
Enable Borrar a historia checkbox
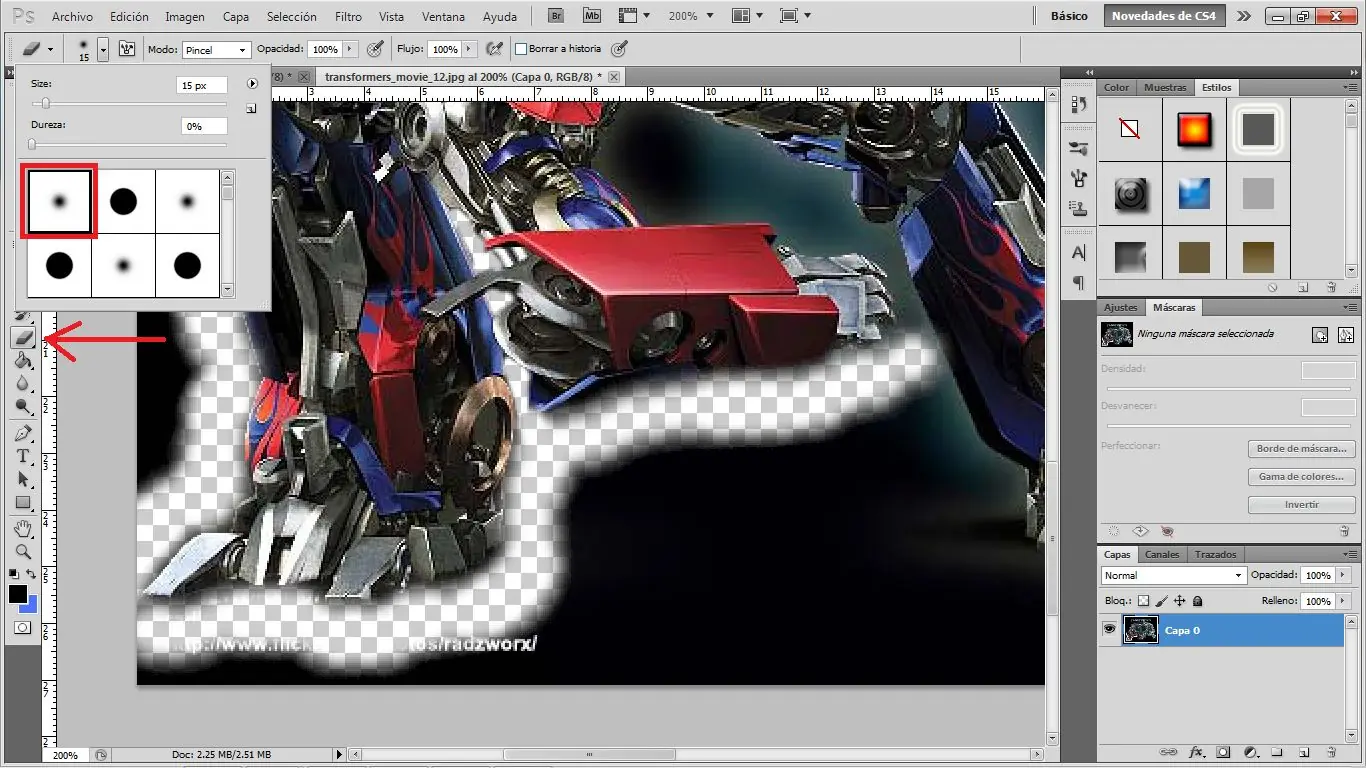click(x=521, y=49)
